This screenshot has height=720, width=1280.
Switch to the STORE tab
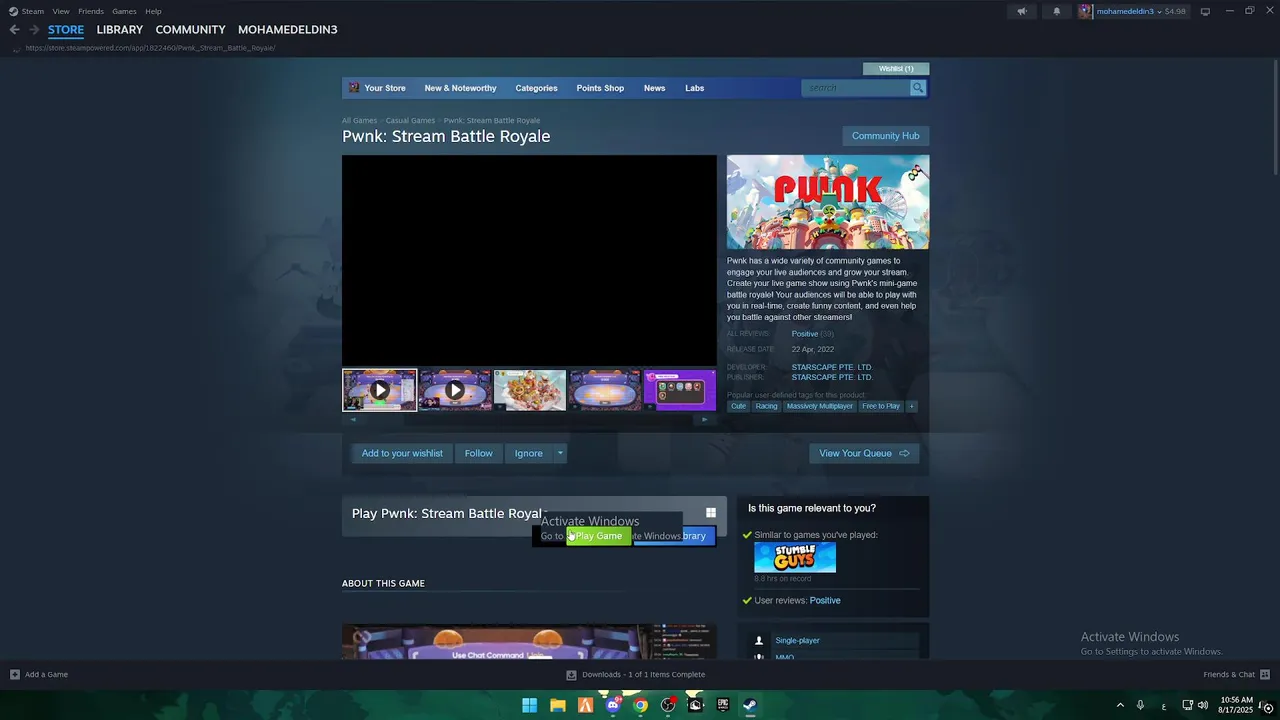coord(66,30)
